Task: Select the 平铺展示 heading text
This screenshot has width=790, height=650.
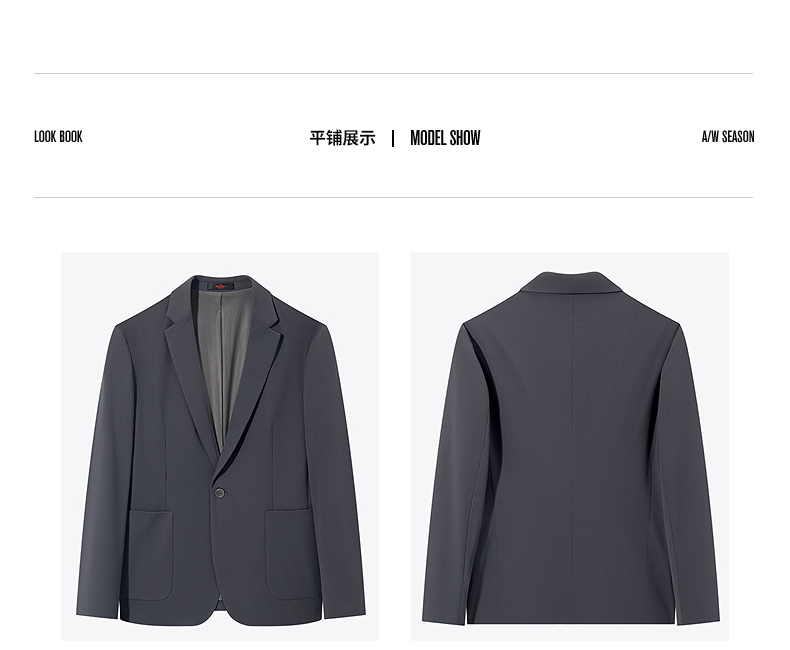Action: (x=343, y=138)
